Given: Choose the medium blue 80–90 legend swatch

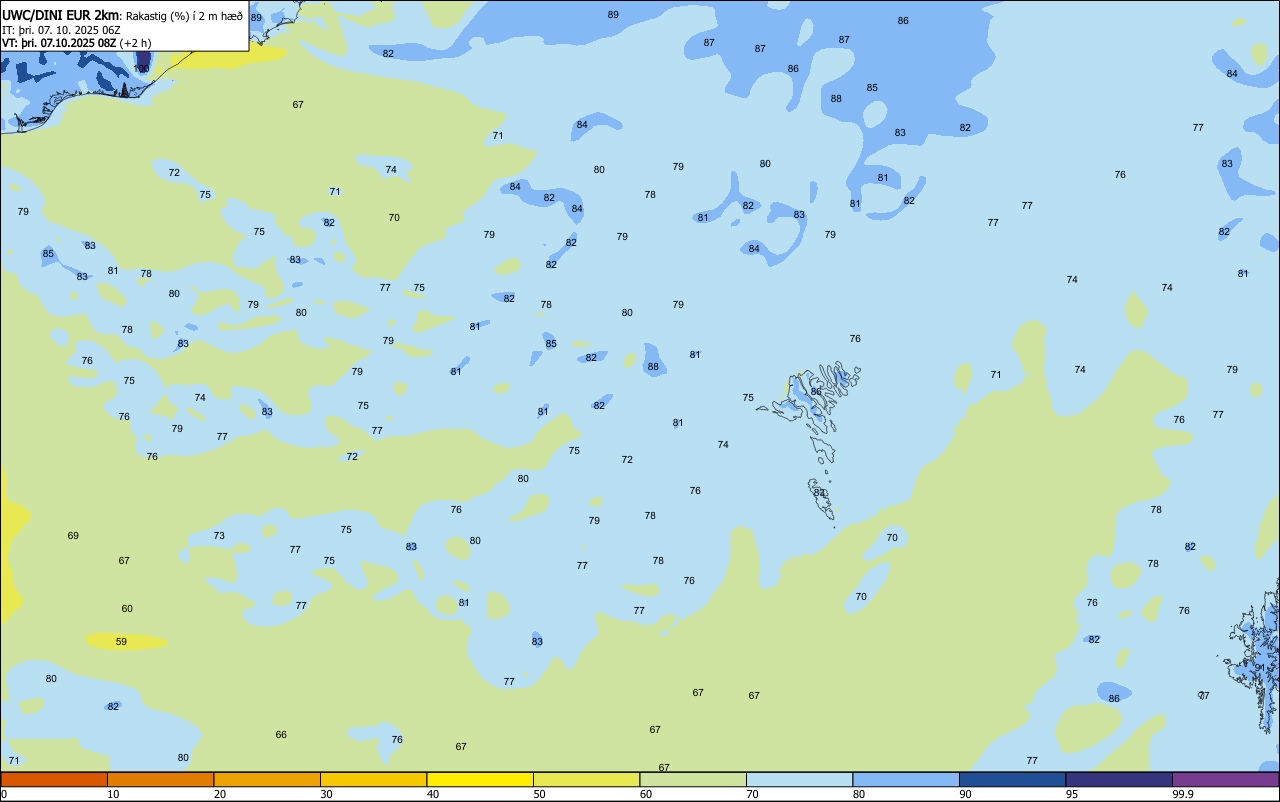Looking at the screenshot, I should [906, 779].
